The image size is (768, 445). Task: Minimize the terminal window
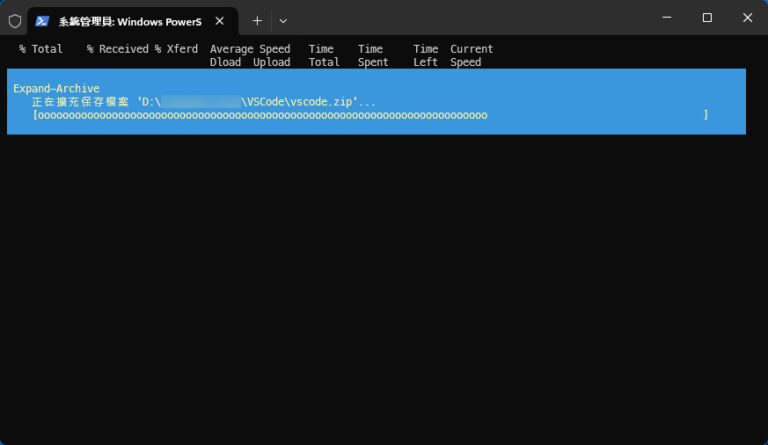click(667, 18)
